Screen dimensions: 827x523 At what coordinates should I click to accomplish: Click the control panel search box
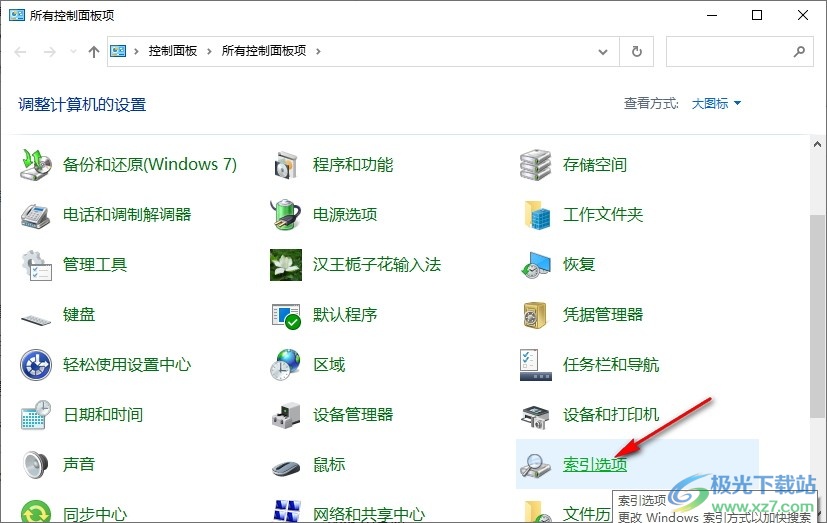(739, 52)
